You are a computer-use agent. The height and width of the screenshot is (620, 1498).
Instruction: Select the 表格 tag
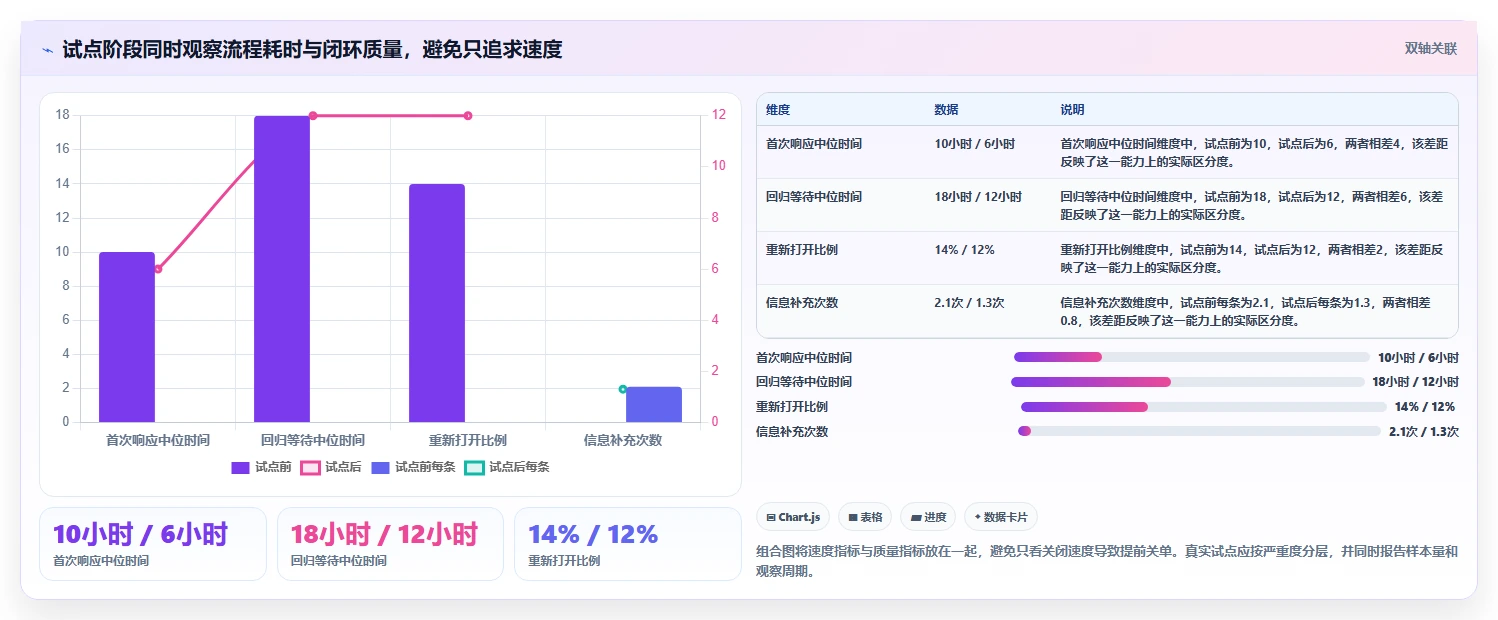click(x=865, y=517)
